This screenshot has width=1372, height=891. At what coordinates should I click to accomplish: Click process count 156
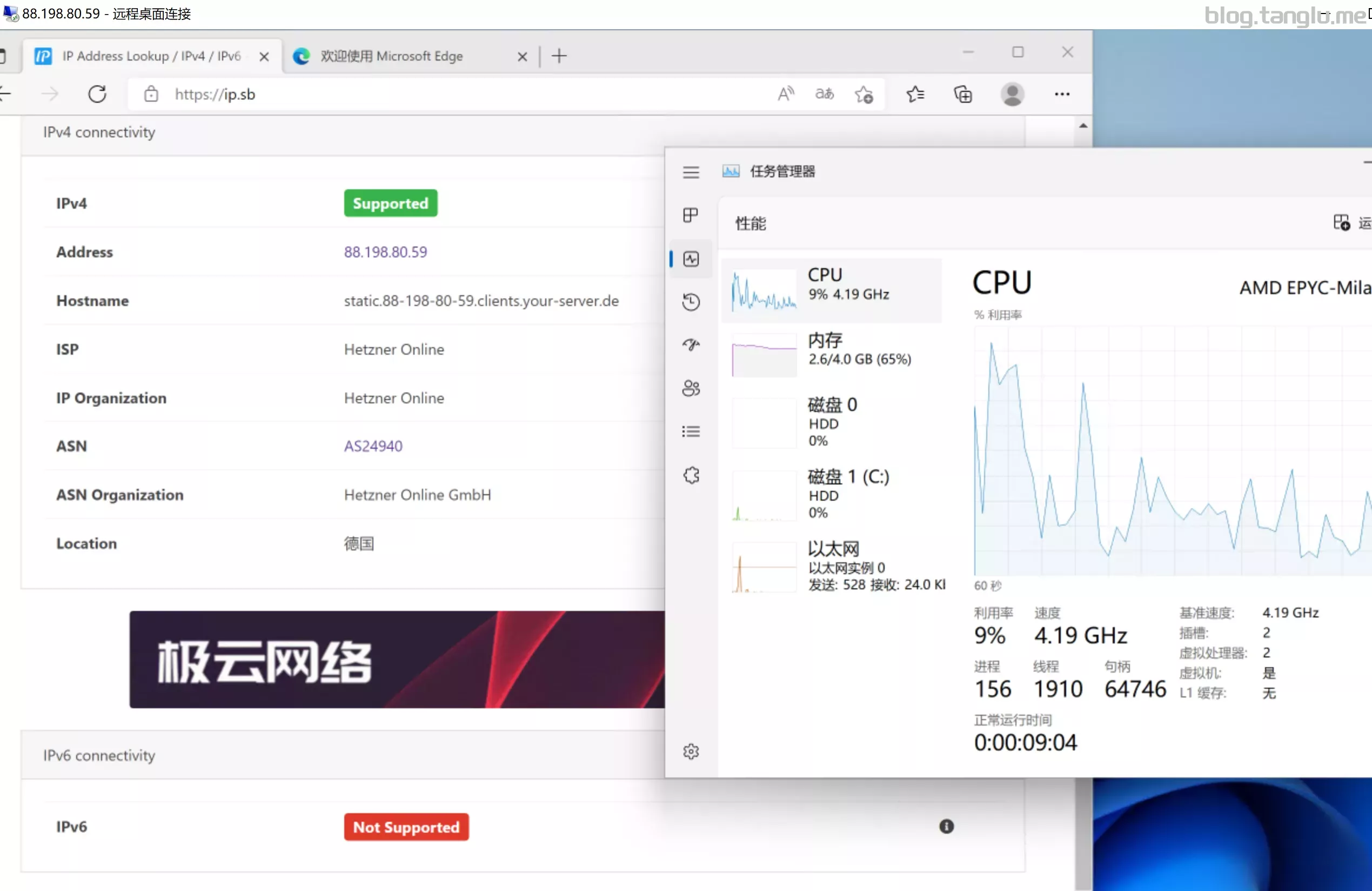(993, 689)
